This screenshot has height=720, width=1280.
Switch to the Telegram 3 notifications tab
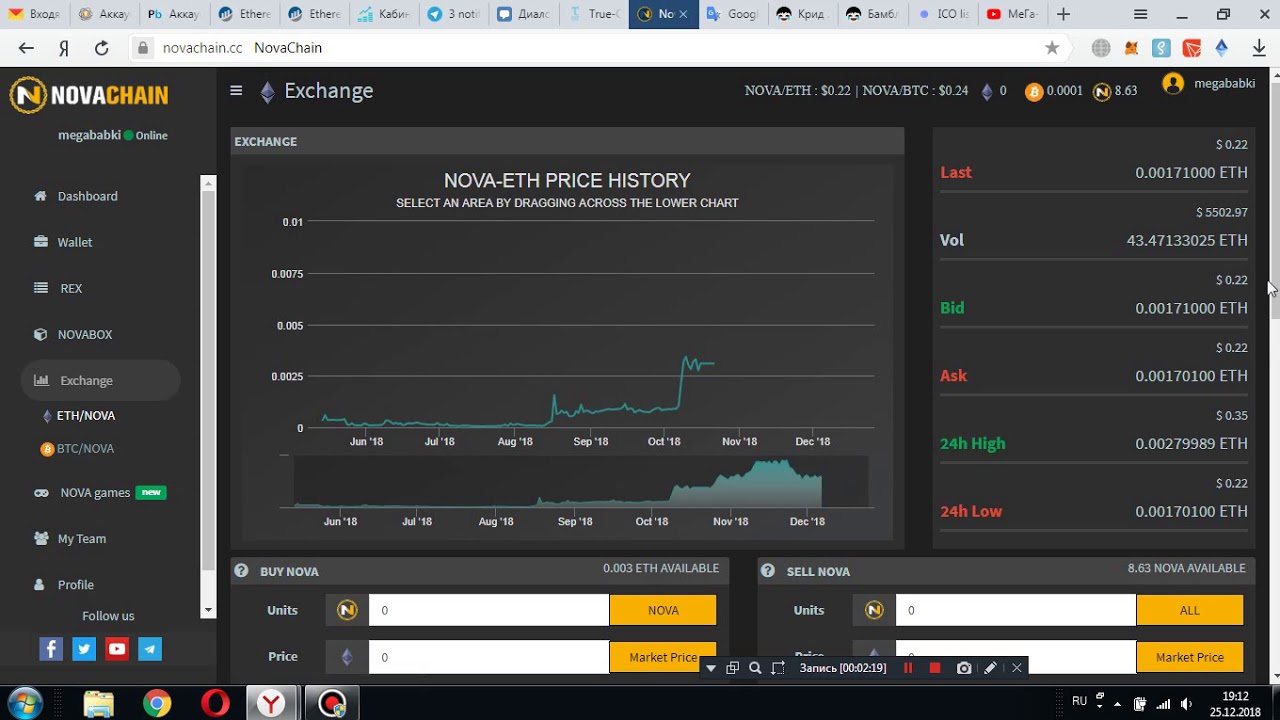[x=454, y=14]
